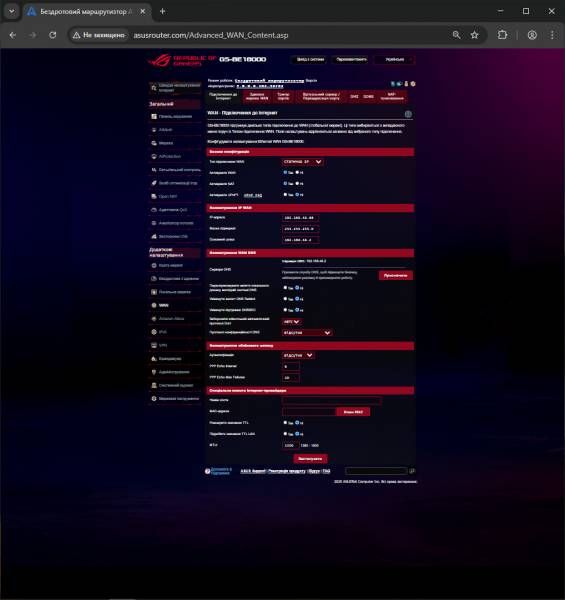565x600 pixels.
Task: Click the MAC Clone button
Action: (x=353, y=412)
